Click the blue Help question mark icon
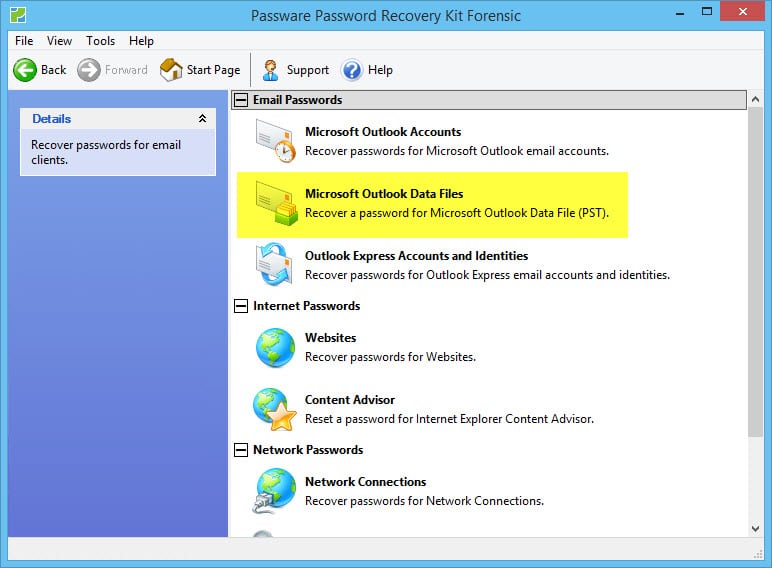Screen dimensions: 772x568 click(352, 70)
